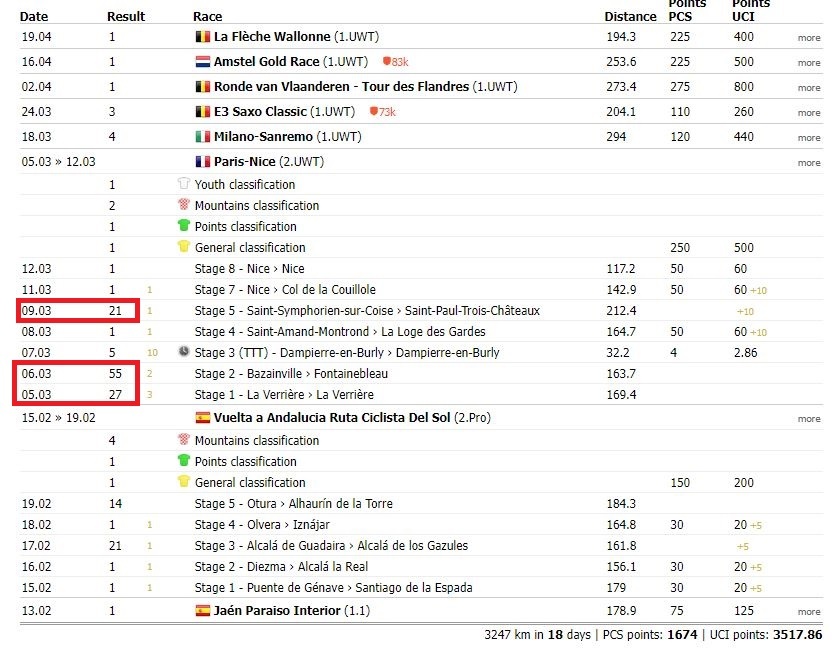837x648 pixels.
Task: Click the polka-dot mountains jersey in Vuelta a Andalucia
Action: (184, 439)
